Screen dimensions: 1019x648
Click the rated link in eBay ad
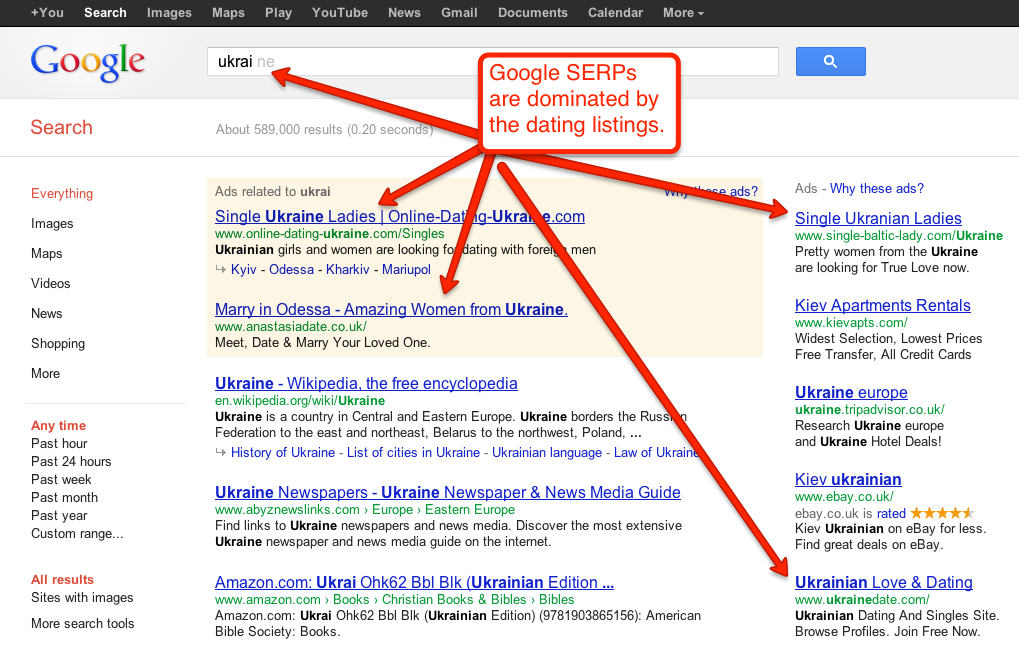pyautogui.click(x=891, y=513)
